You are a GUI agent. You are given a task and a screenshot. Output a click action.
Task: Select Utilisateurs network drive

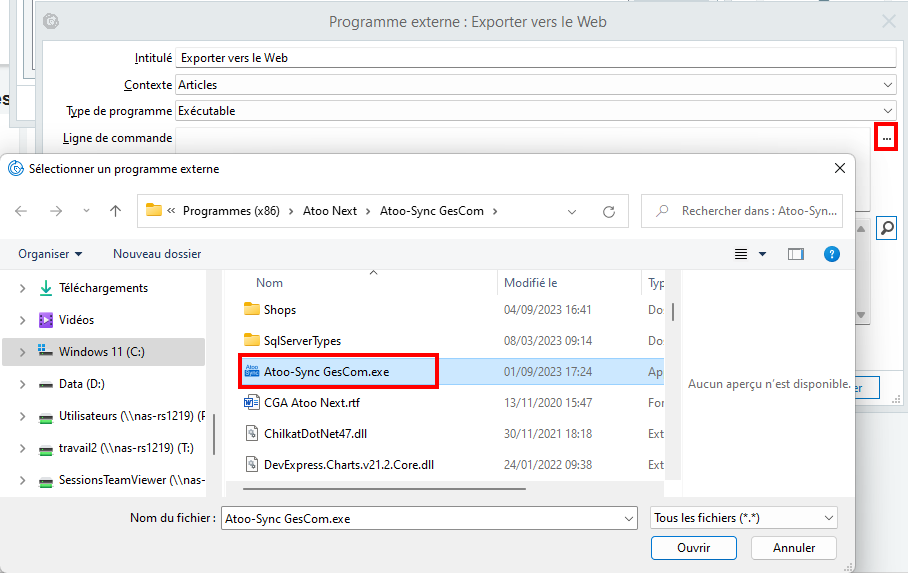[x=131, y=415]
